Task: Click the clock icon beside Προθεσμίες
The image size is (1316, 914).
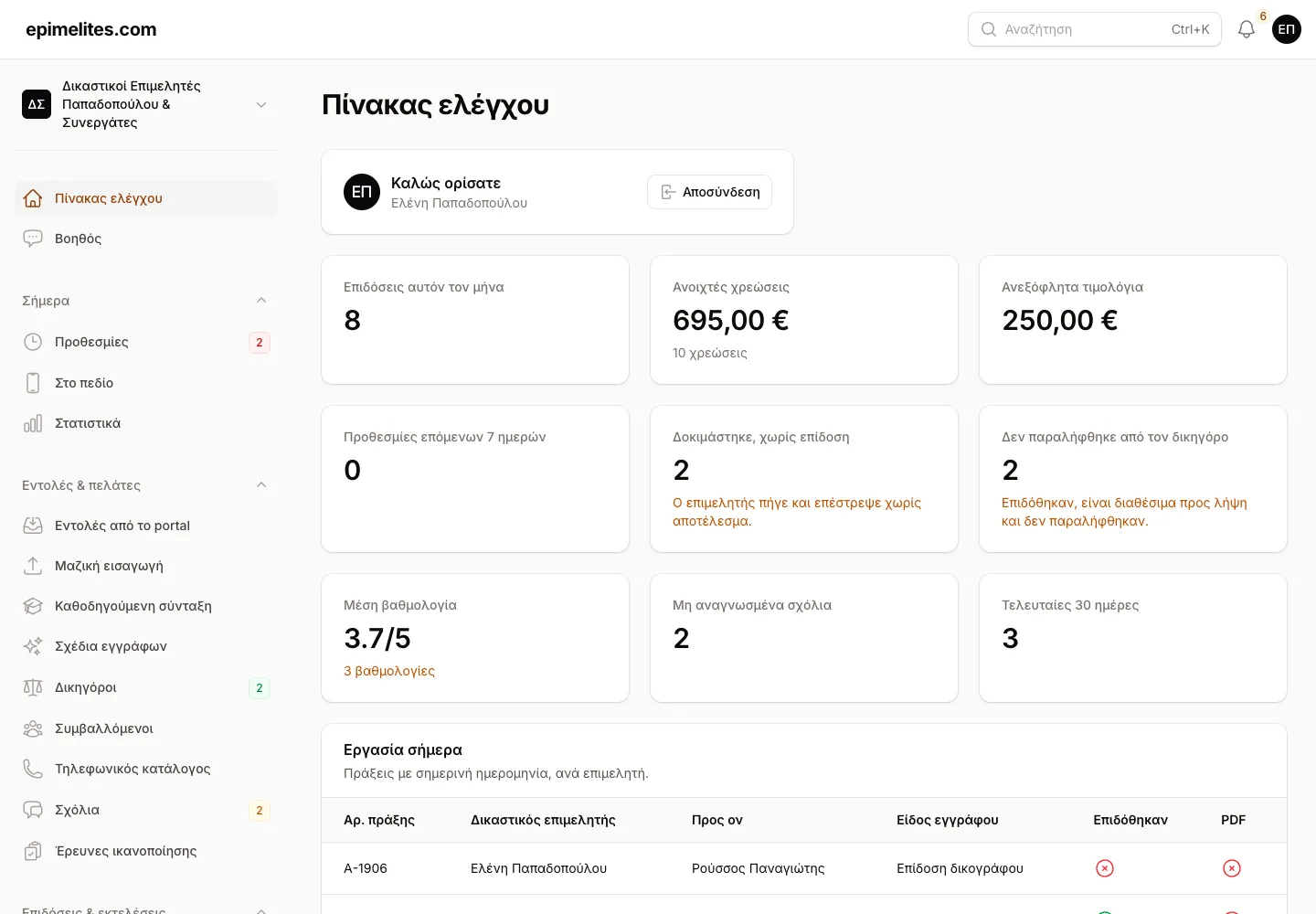Action: tap(33, 342)
